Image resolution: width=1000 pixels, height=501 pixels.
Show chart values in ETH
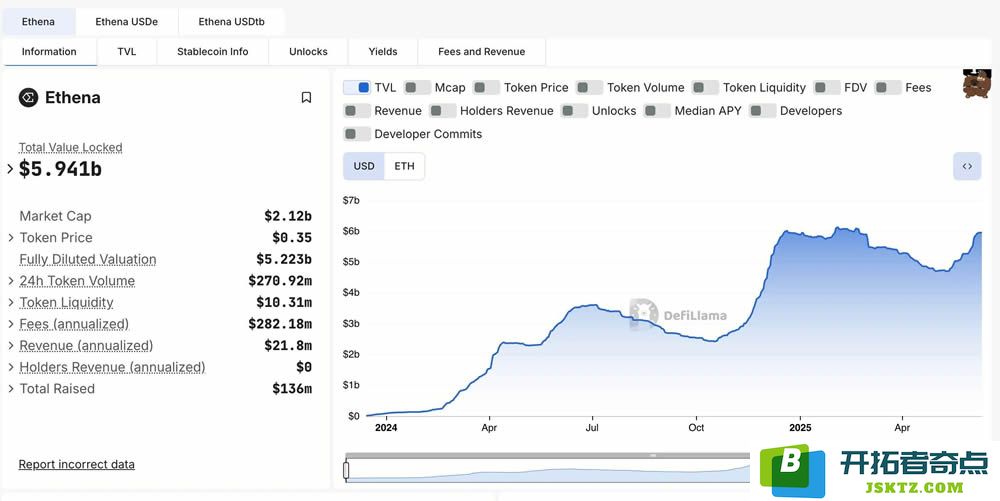click(404, 166)
